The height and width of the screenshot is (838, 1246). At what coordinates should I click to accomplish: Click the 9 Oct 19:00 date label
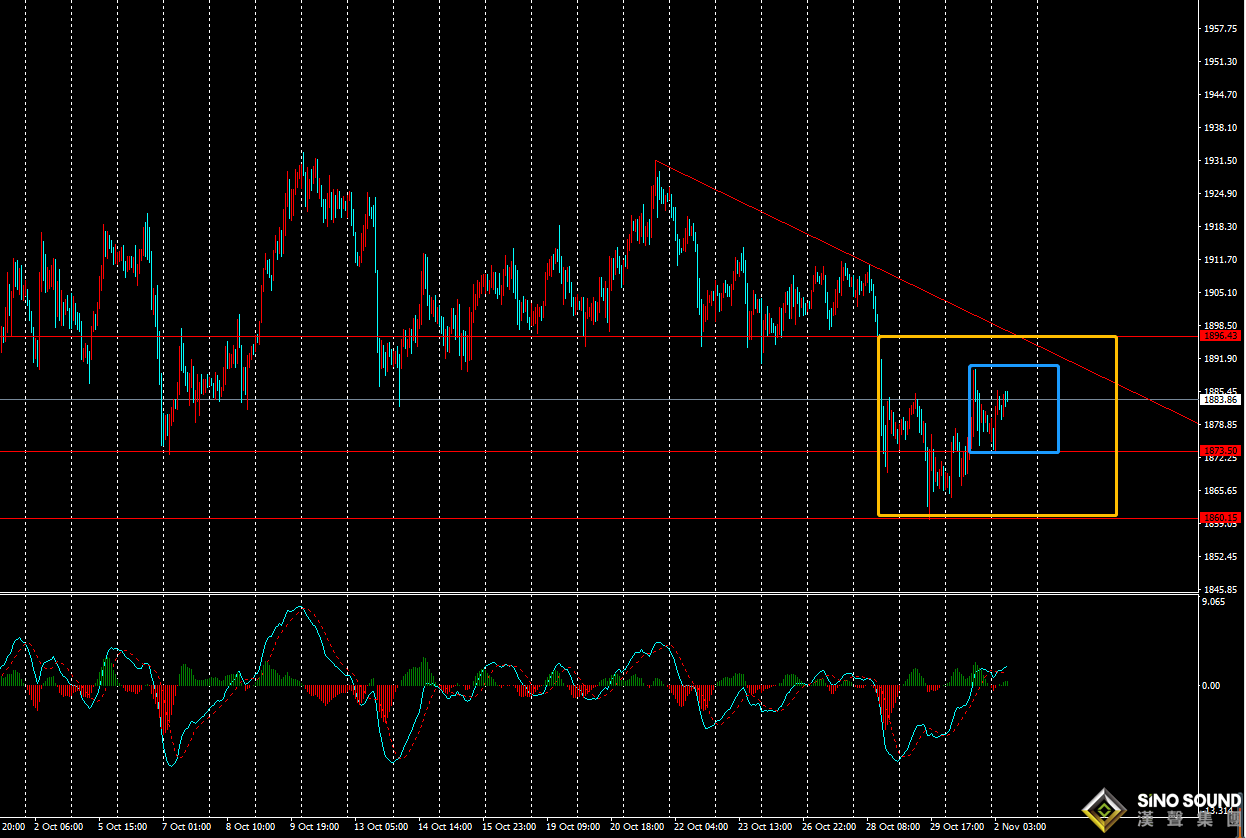[315, 827]
